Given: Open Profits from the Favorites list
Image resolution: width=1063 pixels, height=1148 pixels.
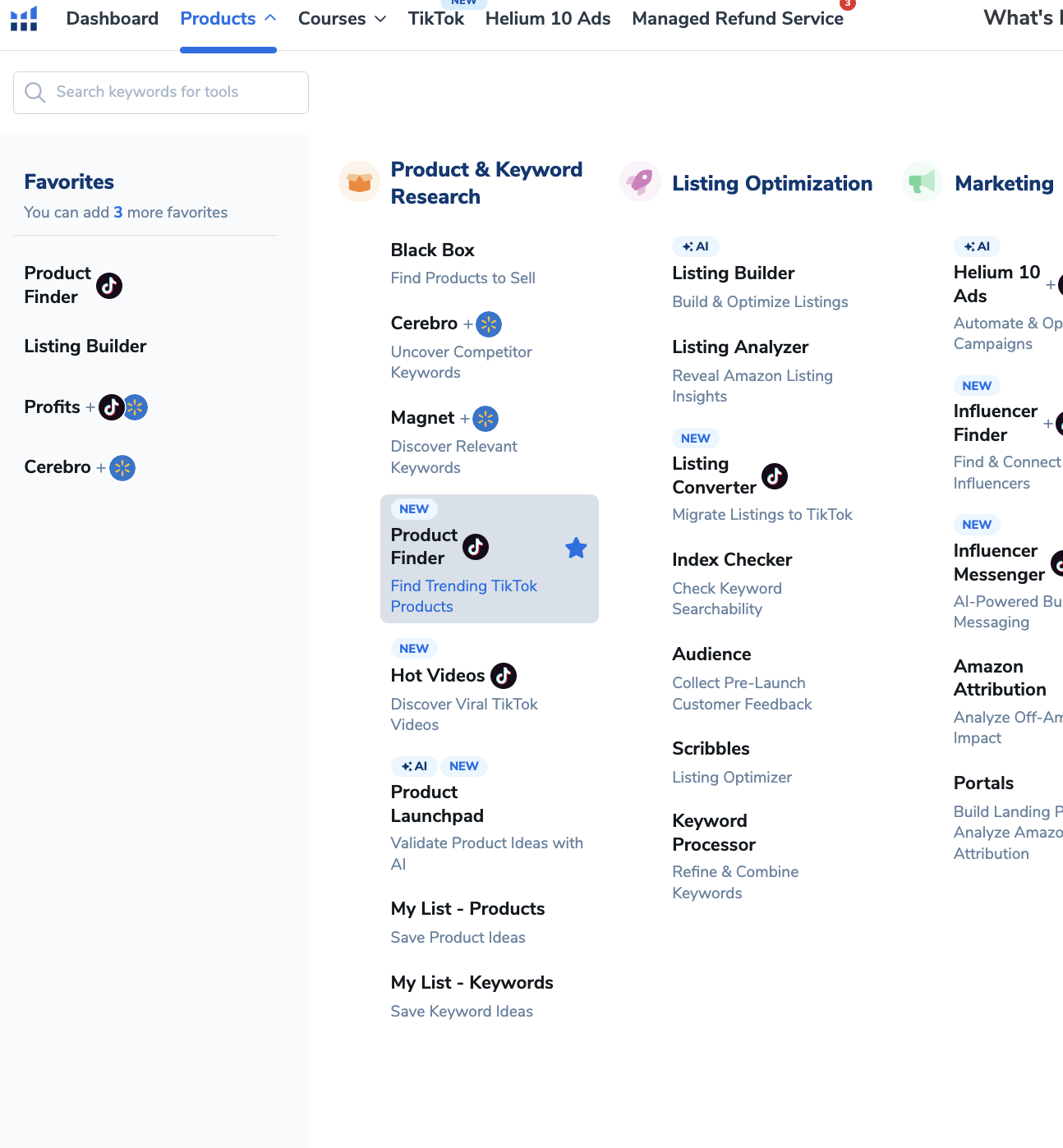Looking at the screenshot, I should [x=53, y=407].
